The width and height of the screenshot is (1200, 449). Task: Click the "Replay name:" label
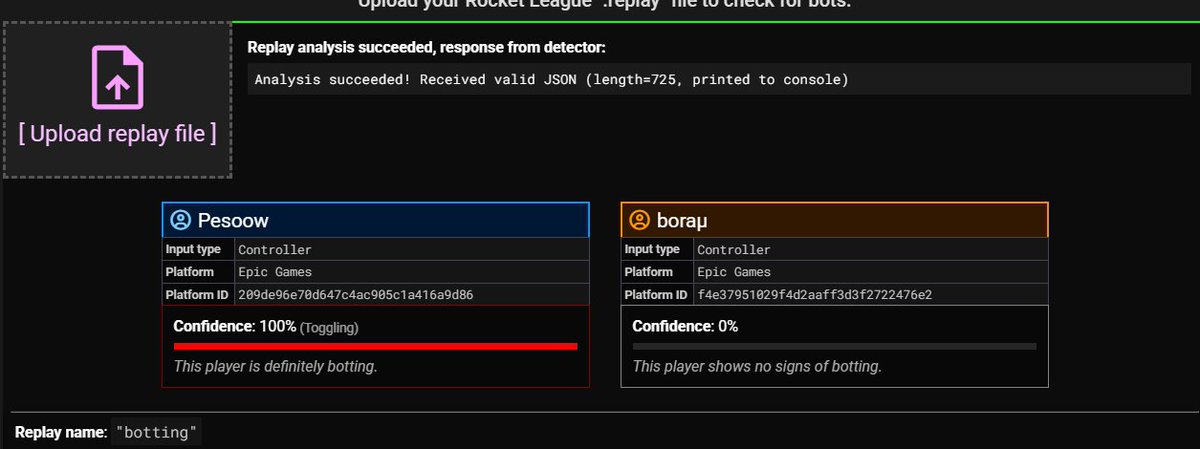click(61, 432)
